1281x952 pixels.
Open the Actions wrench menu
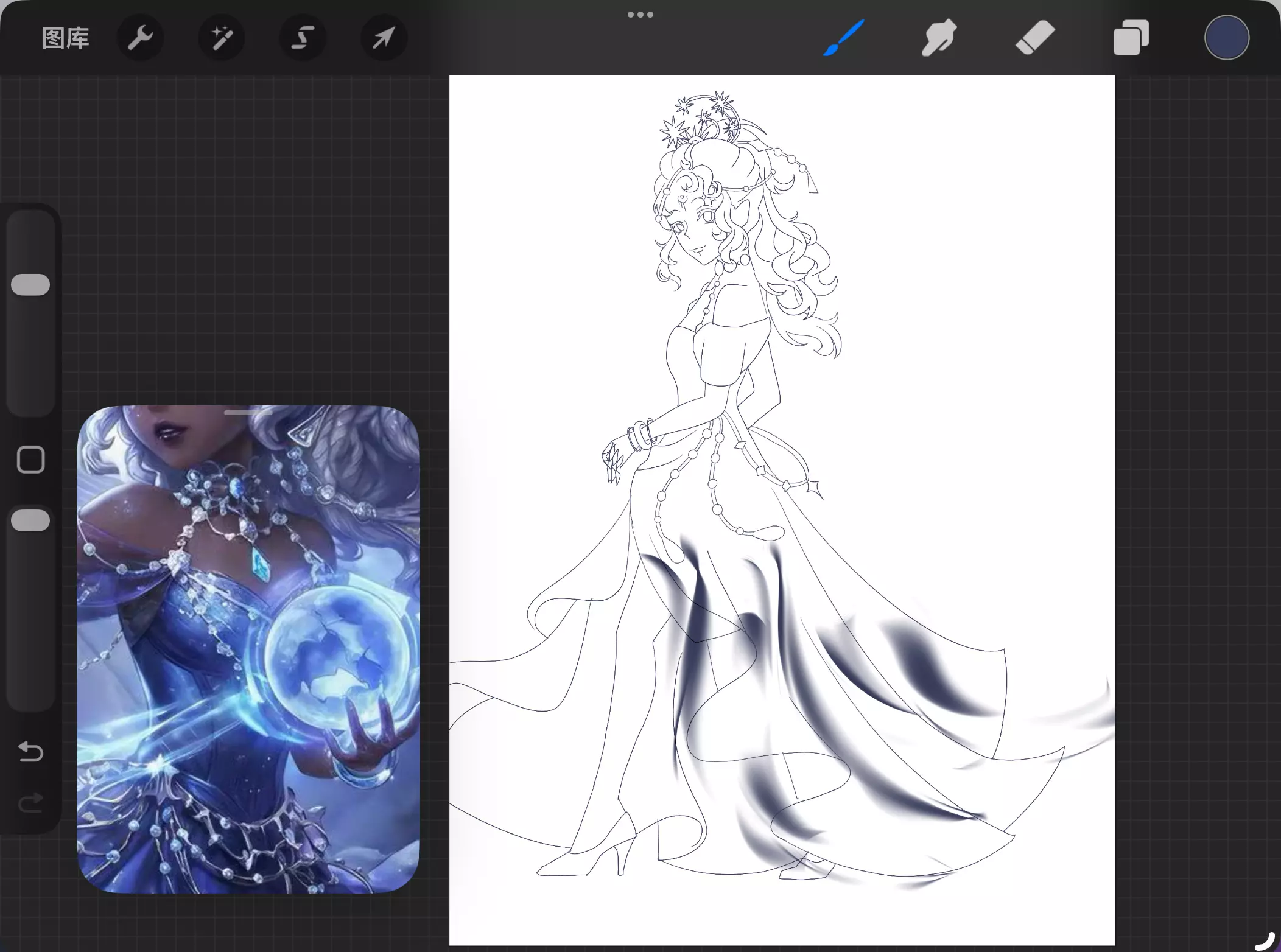click(x=140, y=38)
